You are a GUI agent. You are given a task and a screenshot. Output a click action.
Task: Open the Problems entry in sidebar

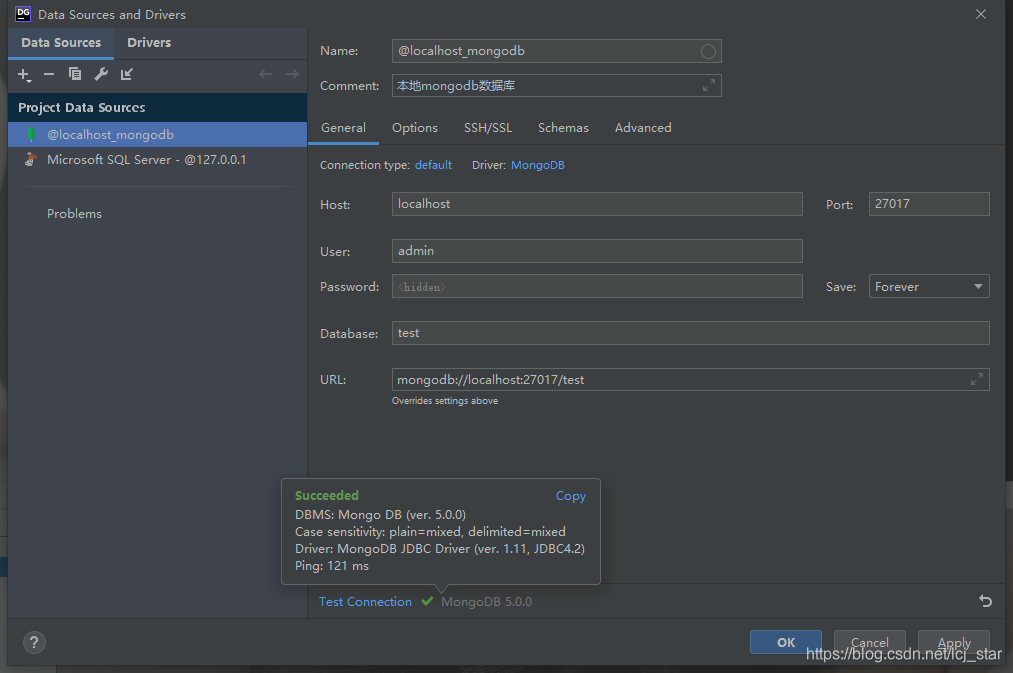[x=74, y=214]
